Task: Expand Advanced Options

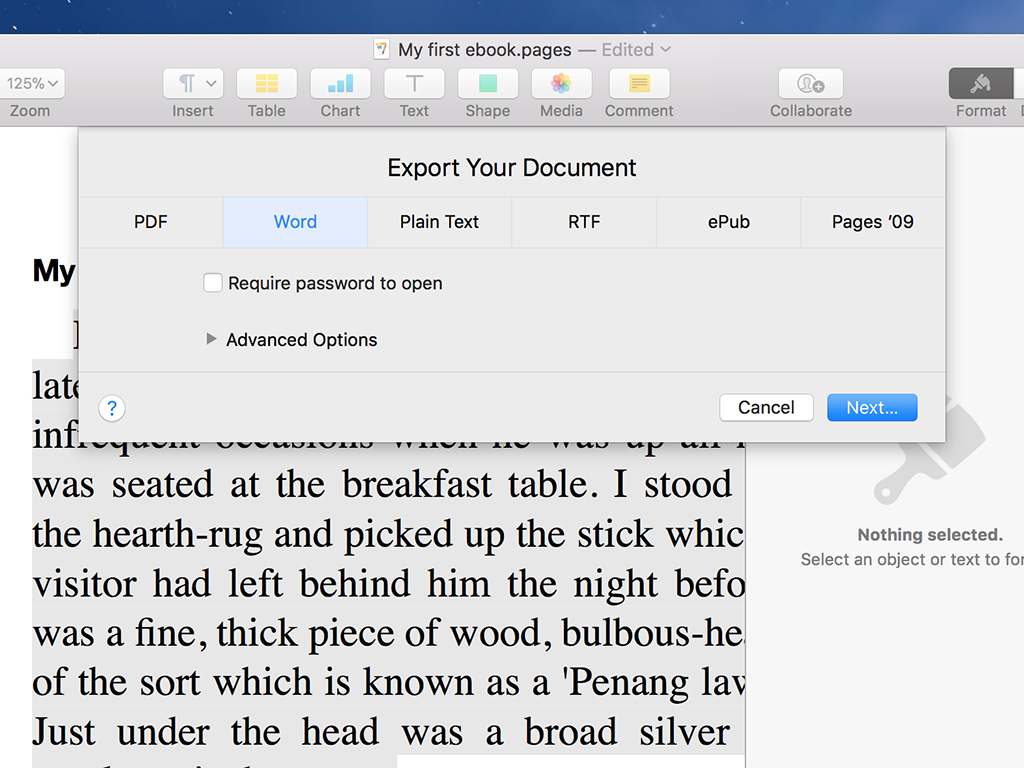Action: (x=211, y=340)
